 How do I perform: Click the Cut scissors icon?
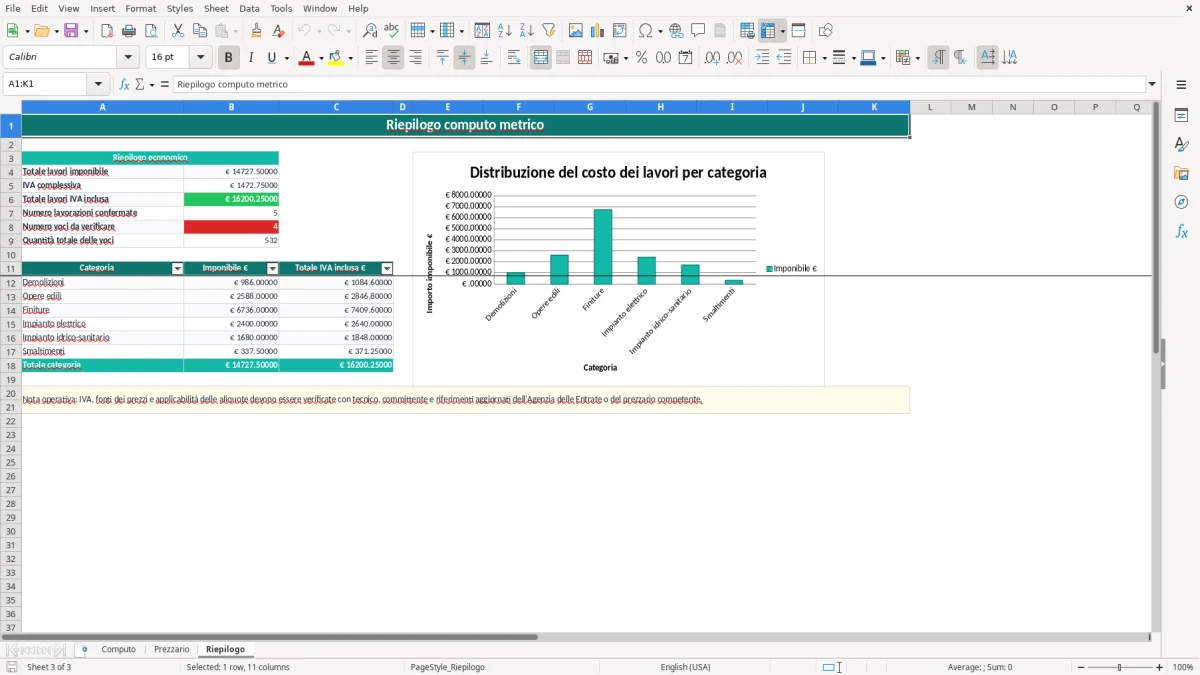pyautogui.click(x=178, y=31)
